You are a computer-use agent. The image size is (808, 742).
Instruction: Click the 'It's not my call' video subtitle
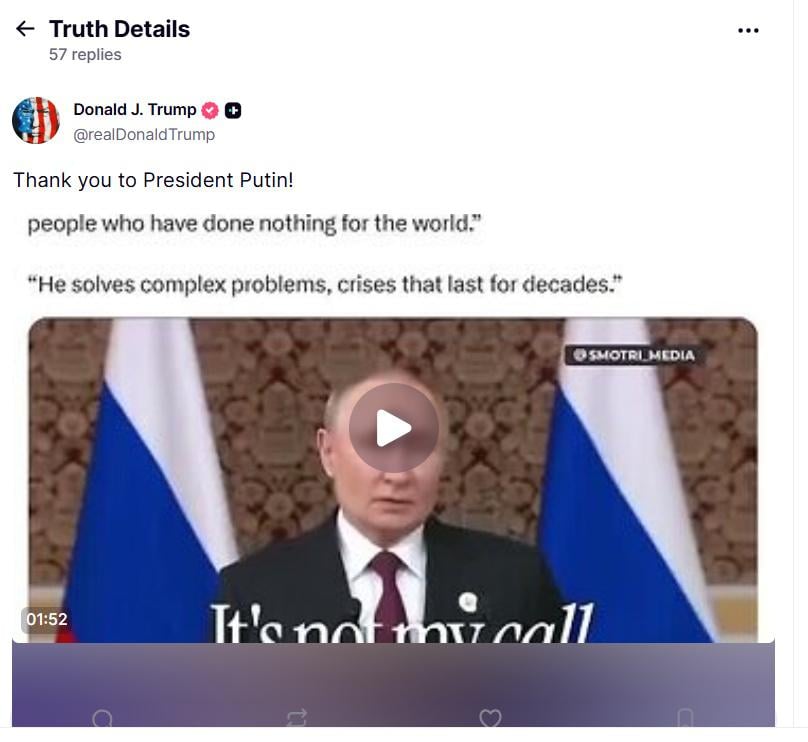402,625
